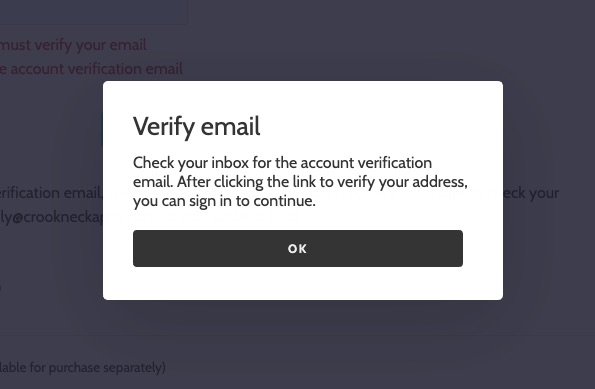Click the dimmed "eck your" text at right
The height and width of the screenshot is (389, 595).
point(531,193)
